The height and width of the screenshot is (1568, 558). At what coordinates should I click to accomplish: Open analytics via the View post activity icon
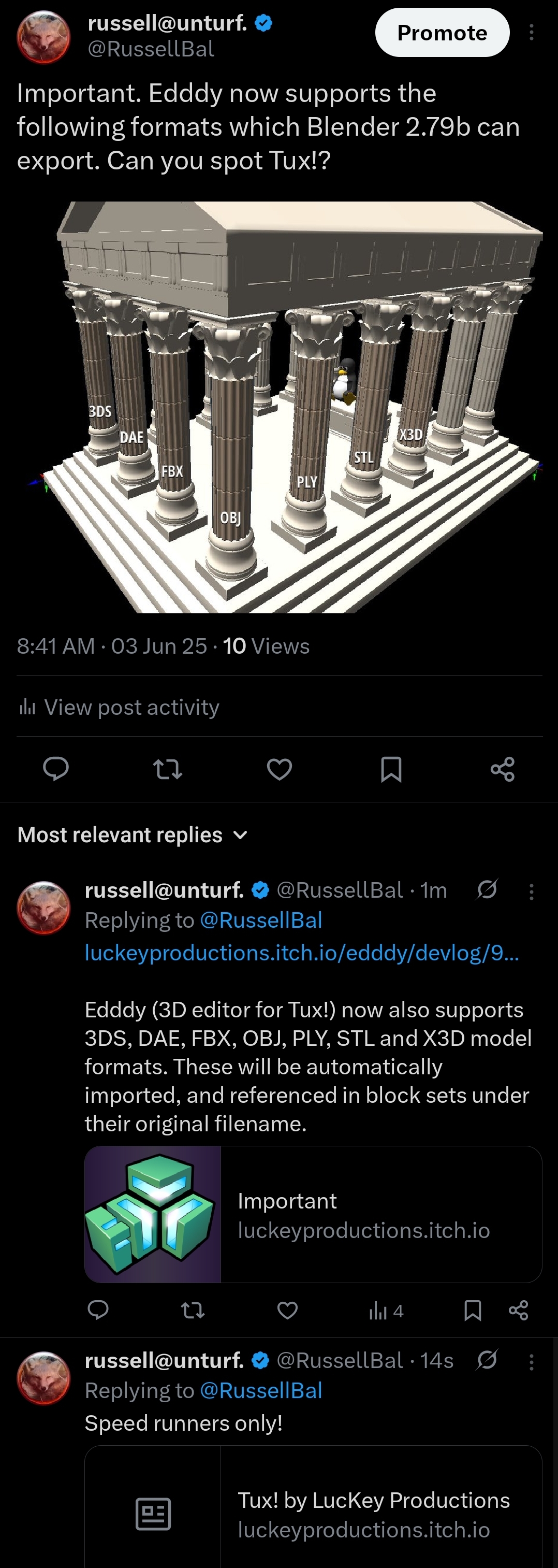click(27, 707)
